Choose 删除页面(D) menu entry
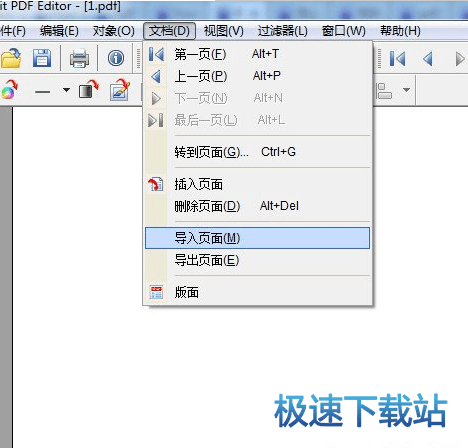The height and width of the screenshot is (448, 468). tap(257, 206)
